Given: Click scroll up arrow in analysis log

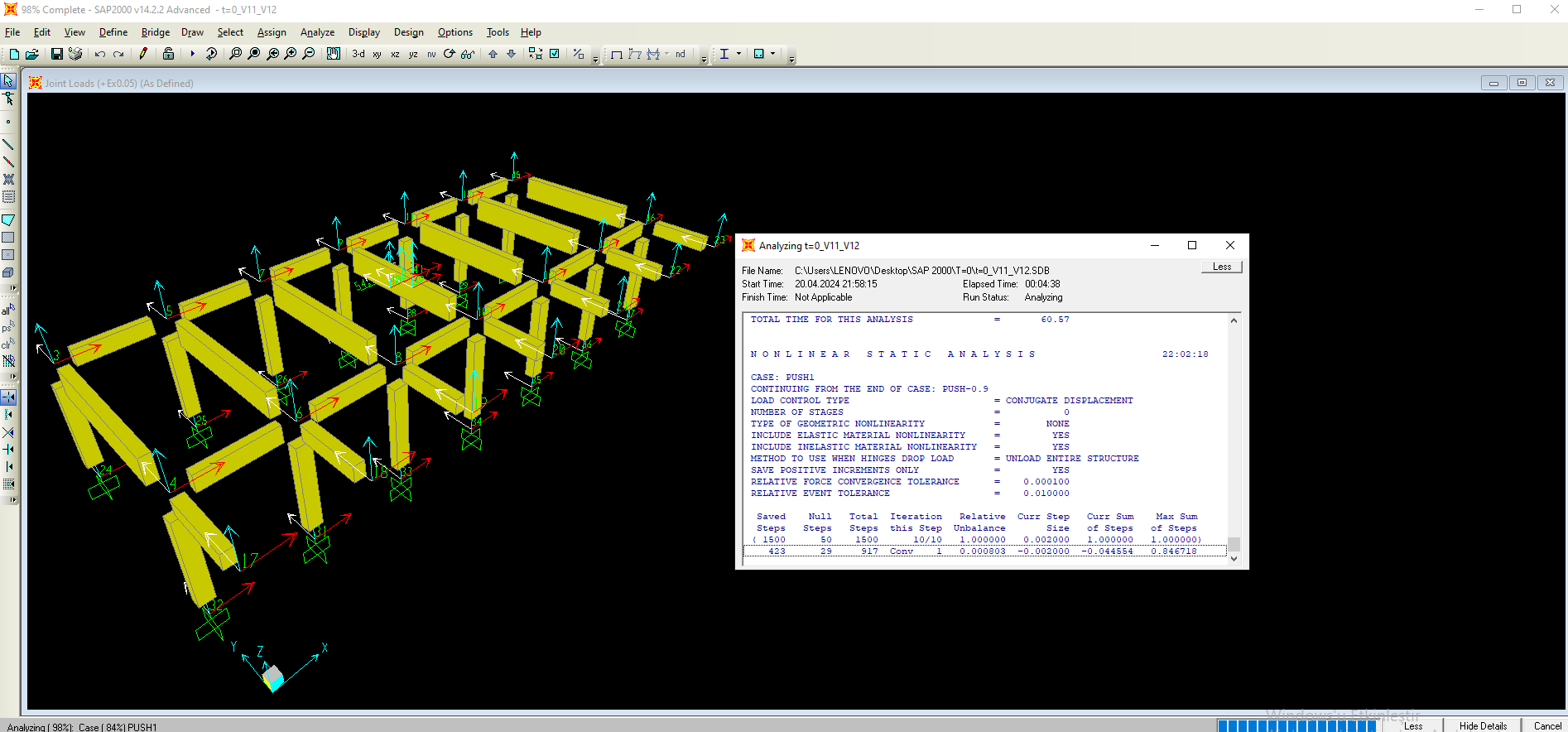Looking at the screenshot, I should coord(1234,320).
